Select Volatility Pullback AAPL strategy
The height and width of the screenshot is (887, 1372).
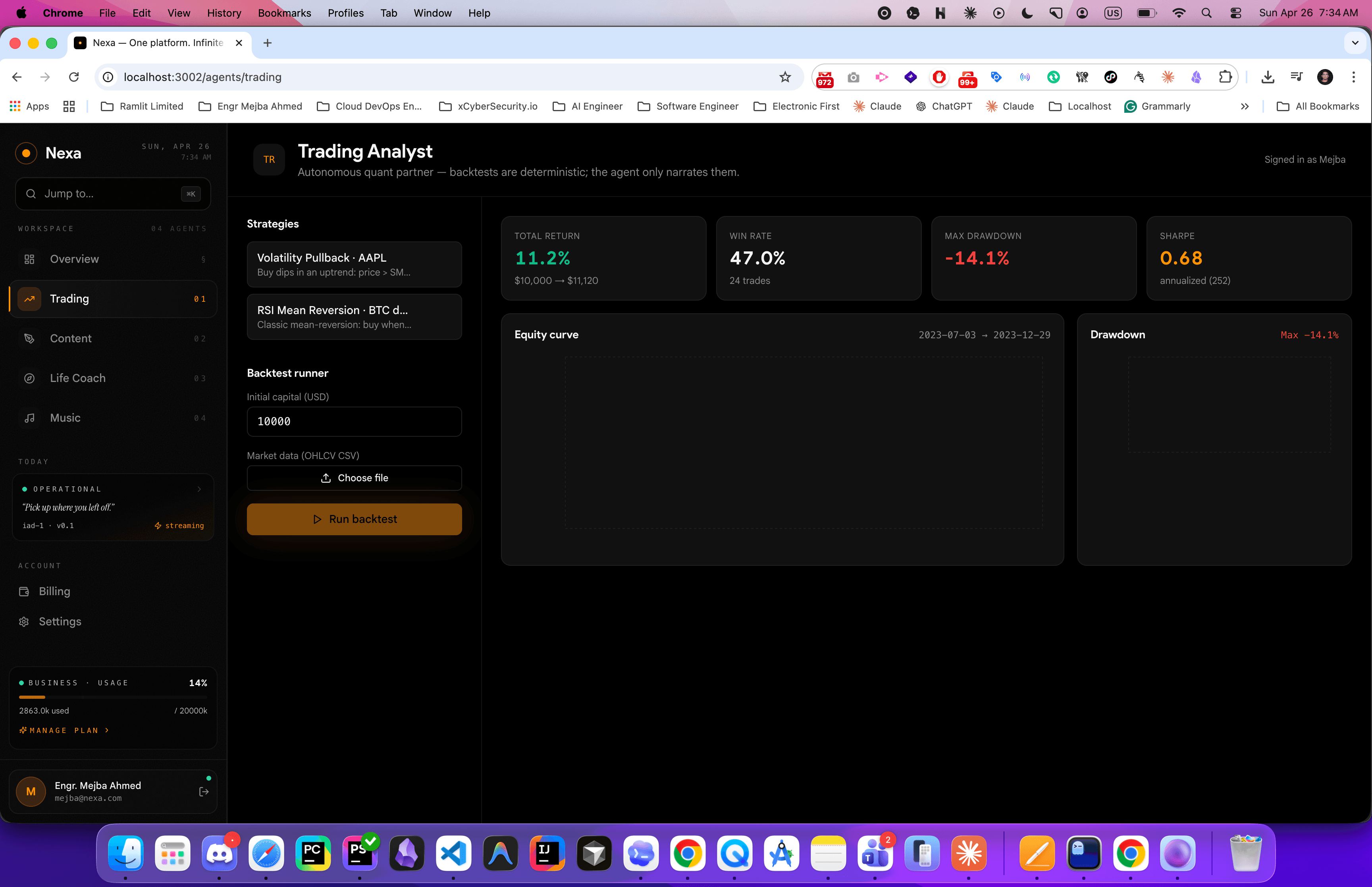[354, 264]
